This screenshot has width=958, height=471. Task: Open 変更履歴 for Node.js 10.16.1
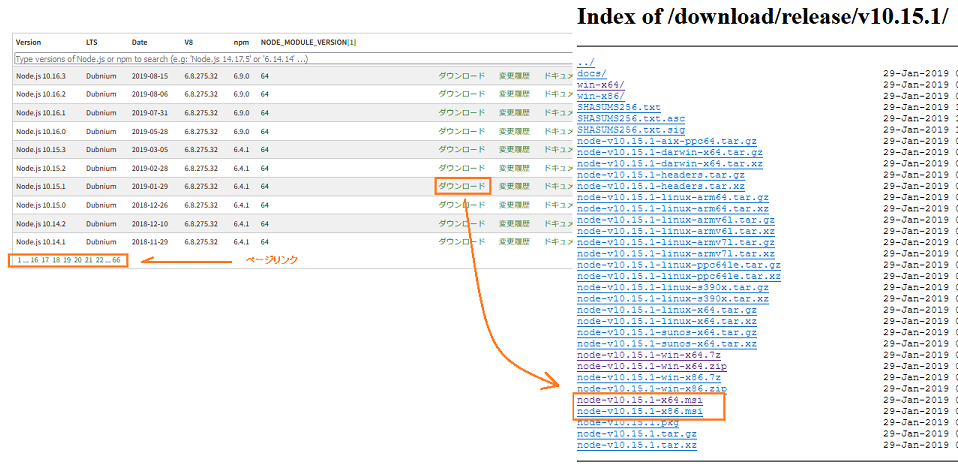514,113
